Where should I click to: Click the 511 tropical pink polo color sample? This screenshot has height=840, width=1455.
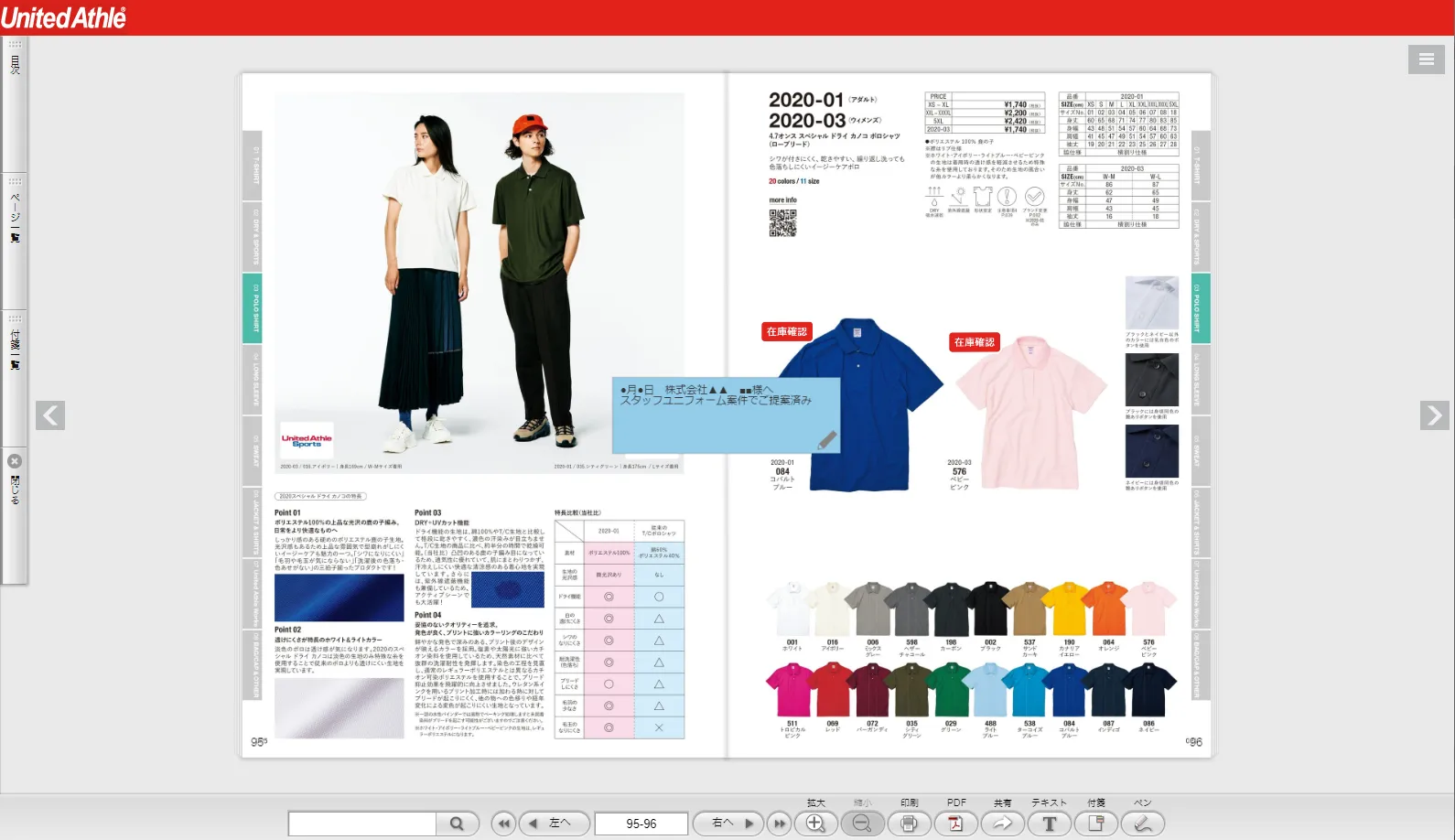(792, 690)
